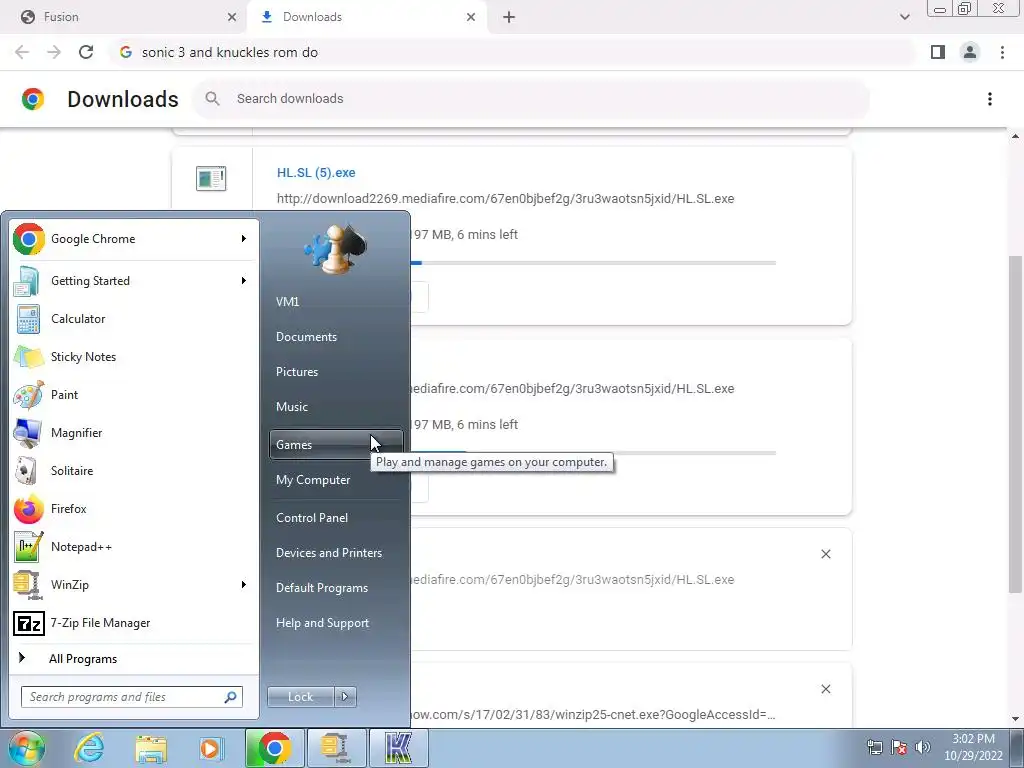Open Chrome profile avatar icon

970,52
